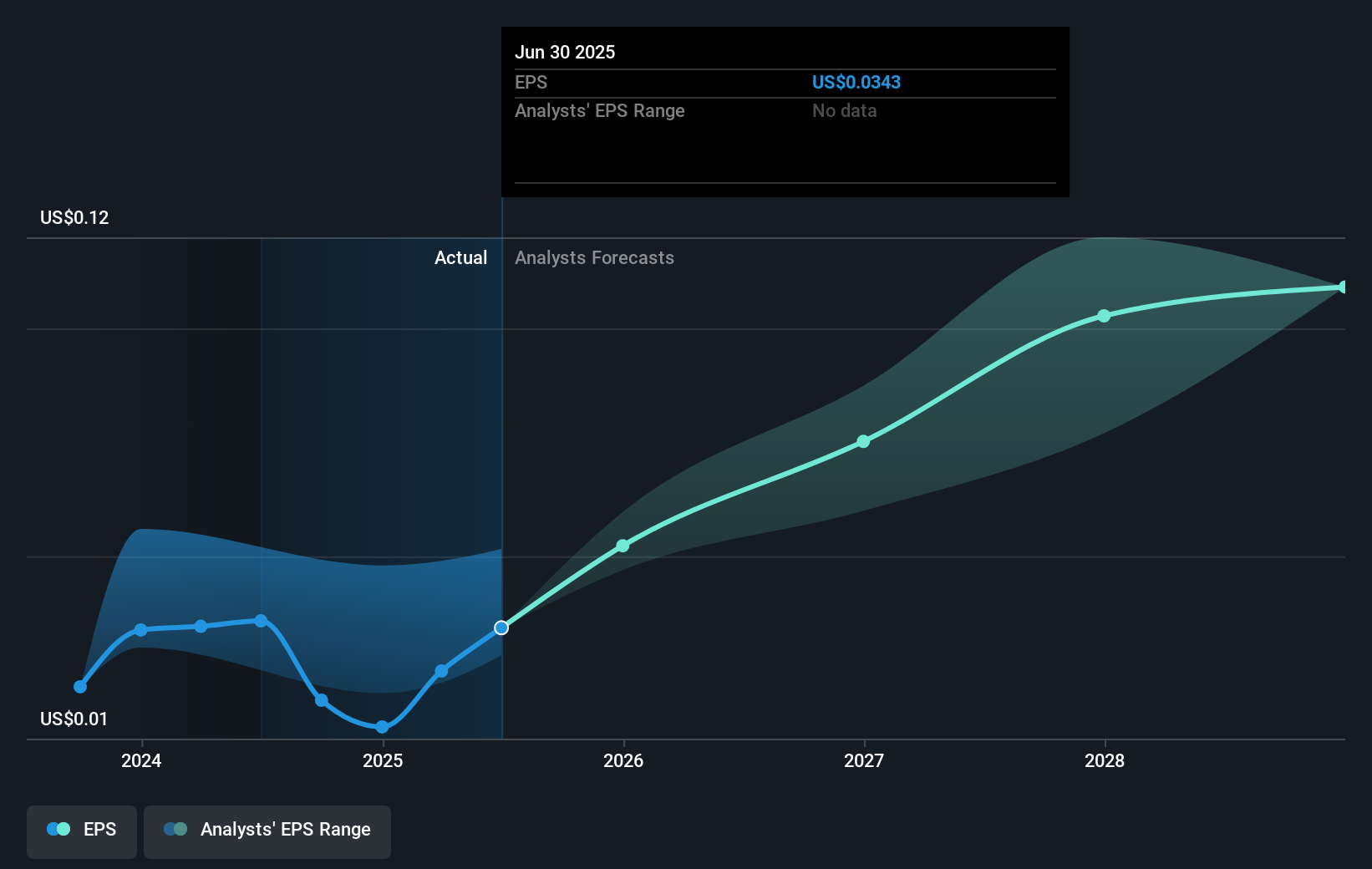The width and height of the screenshot is (1372, 869).
Task: Click the 2027 x-axis label
Action: tap(864, 760)
